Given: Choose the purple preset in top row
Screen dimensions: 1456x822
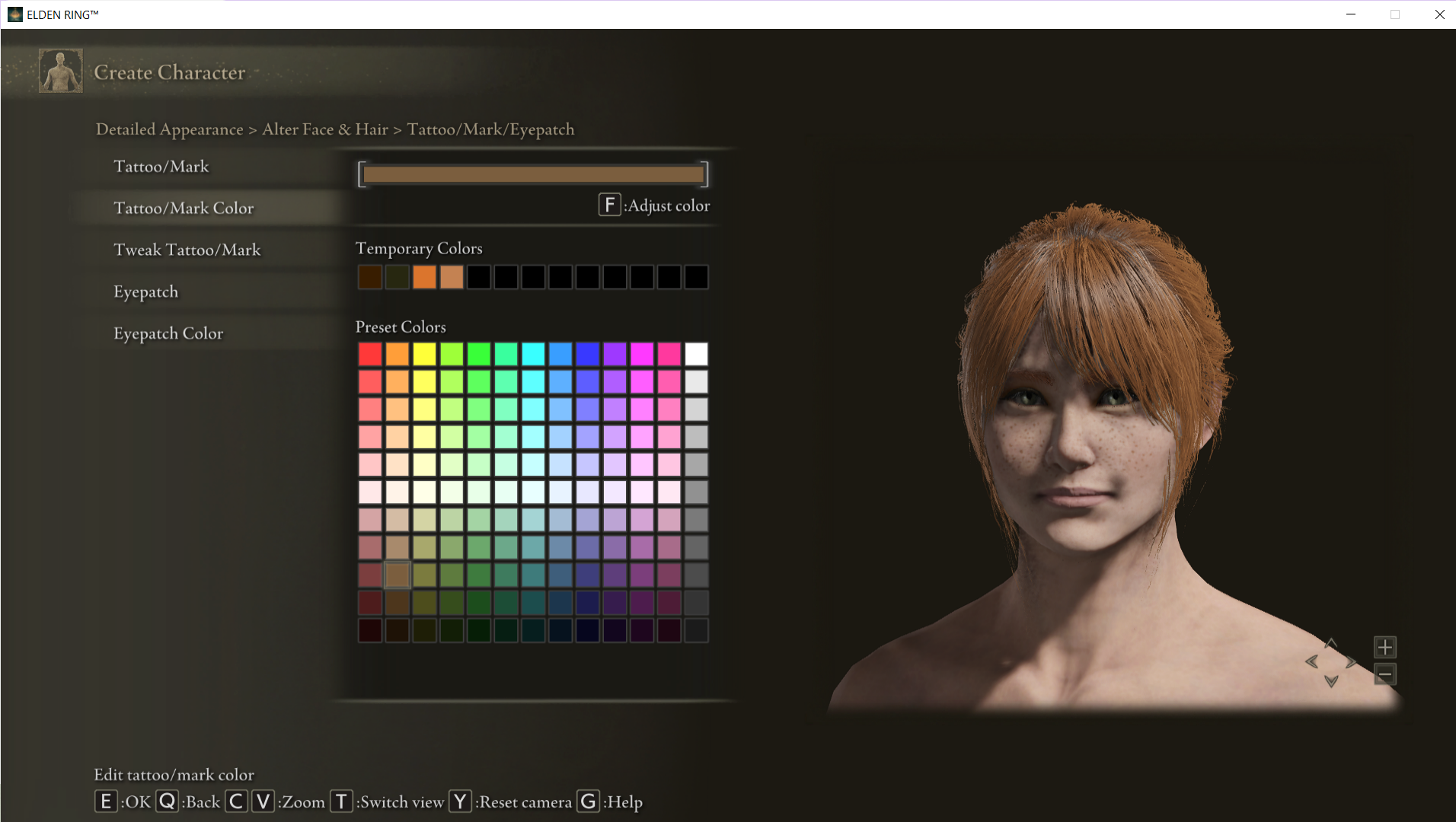Looking at the screenshot, I should click(x=615, y=354).
